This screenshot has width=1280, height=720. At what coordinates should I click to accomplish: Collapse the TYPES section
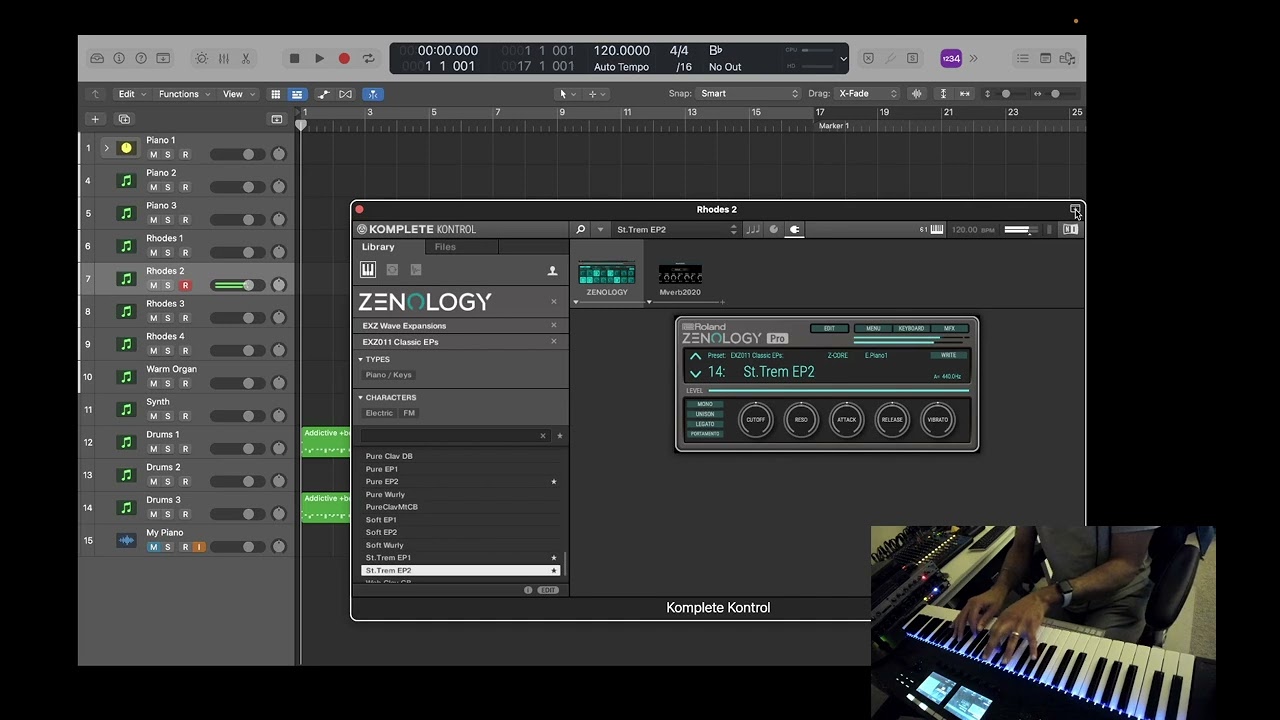tap(360, 359)
